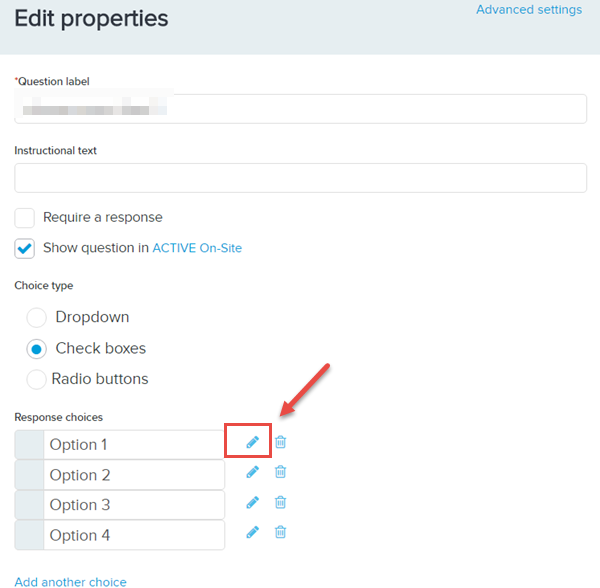Click Add another choice link
Image resolution: width=600 pixels, height=588 pixels.
[x=70, y=581]
